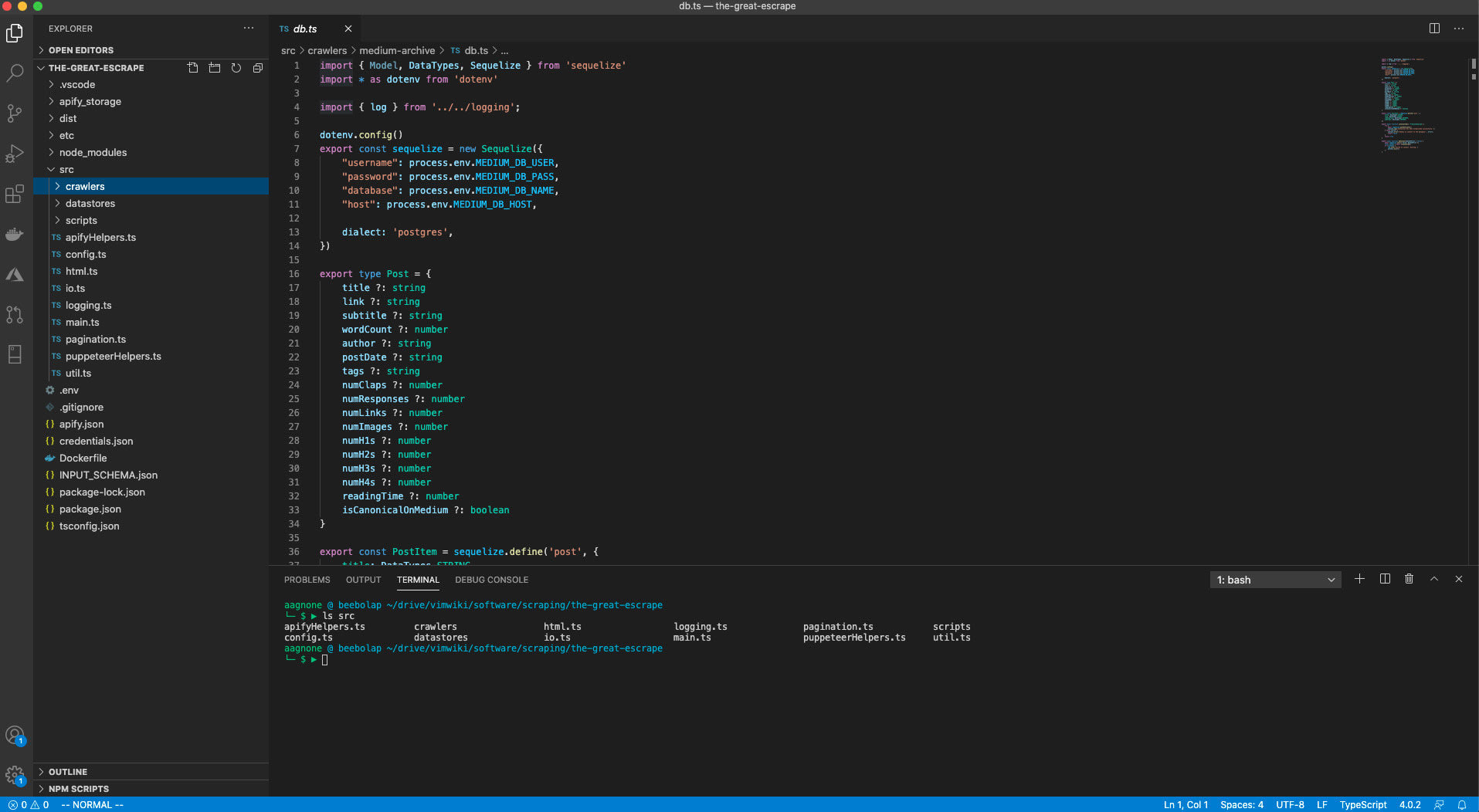The height and width of the screenshot is (812, 1479).
Task: Open the Azure view in activity bar
Action: tap(15, 274)
